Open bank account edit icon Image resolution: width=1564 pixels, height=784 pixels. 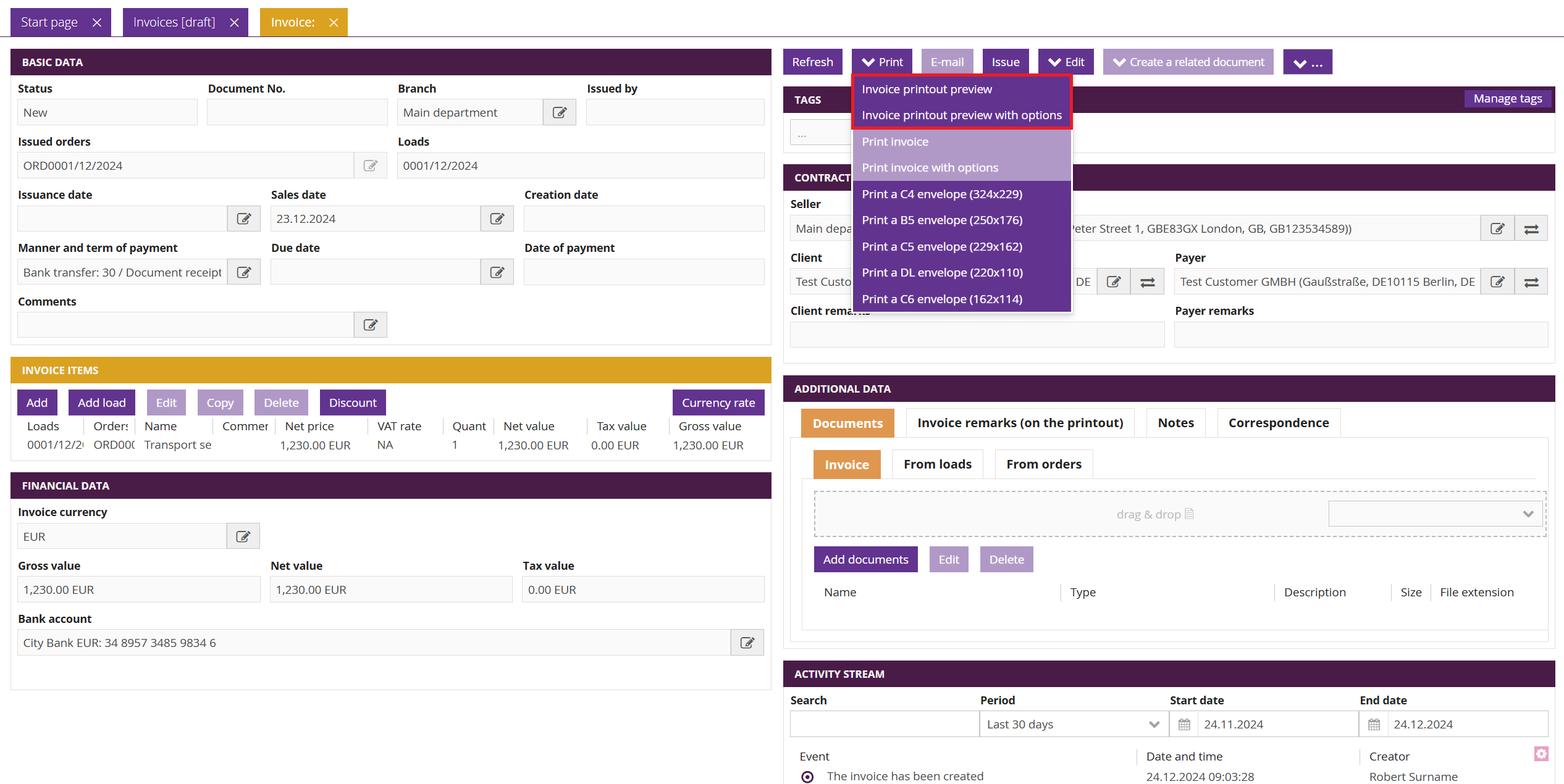[747, 643]
